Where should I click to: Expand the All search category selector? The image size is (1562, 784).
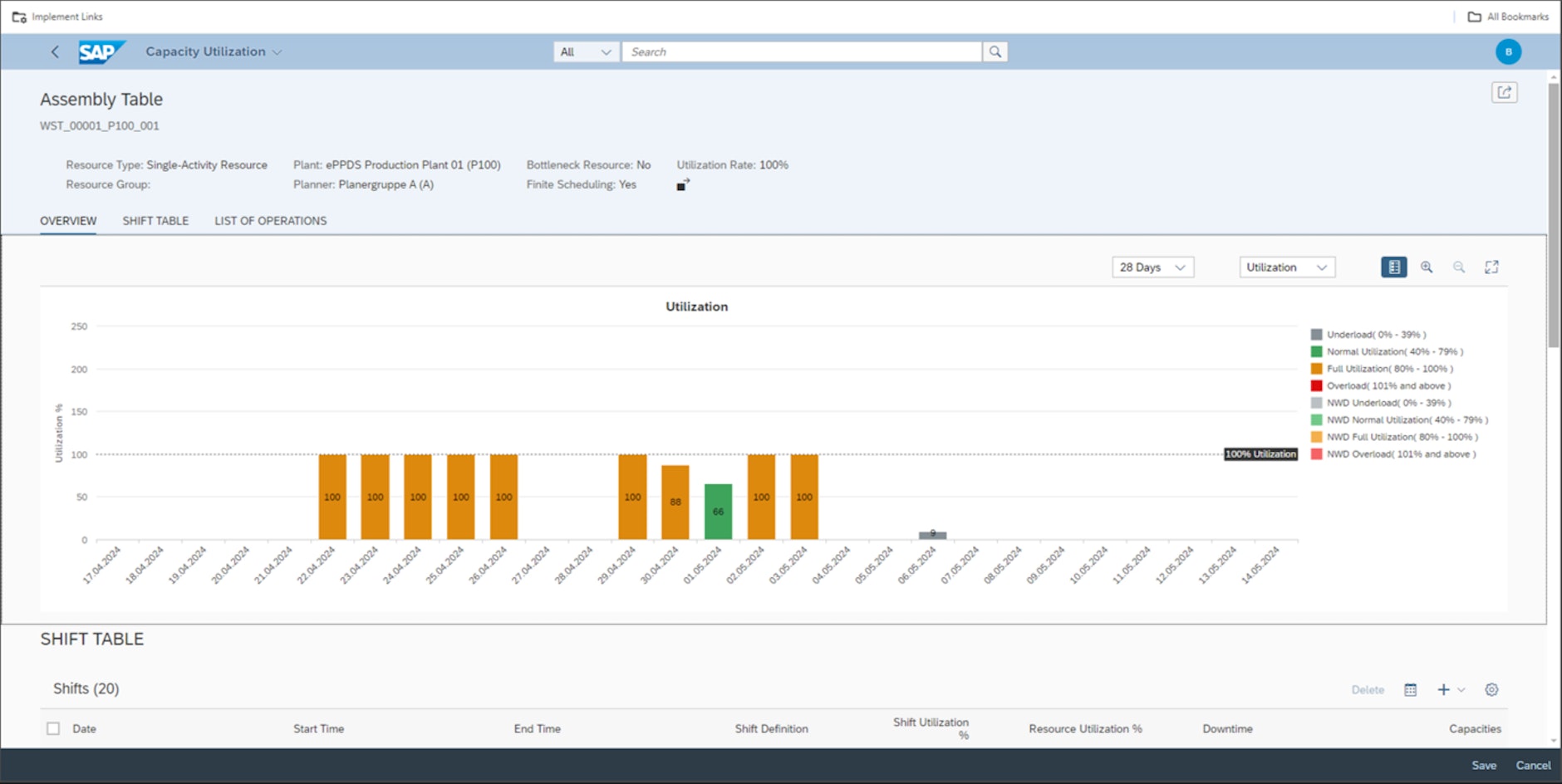point(586,51)
